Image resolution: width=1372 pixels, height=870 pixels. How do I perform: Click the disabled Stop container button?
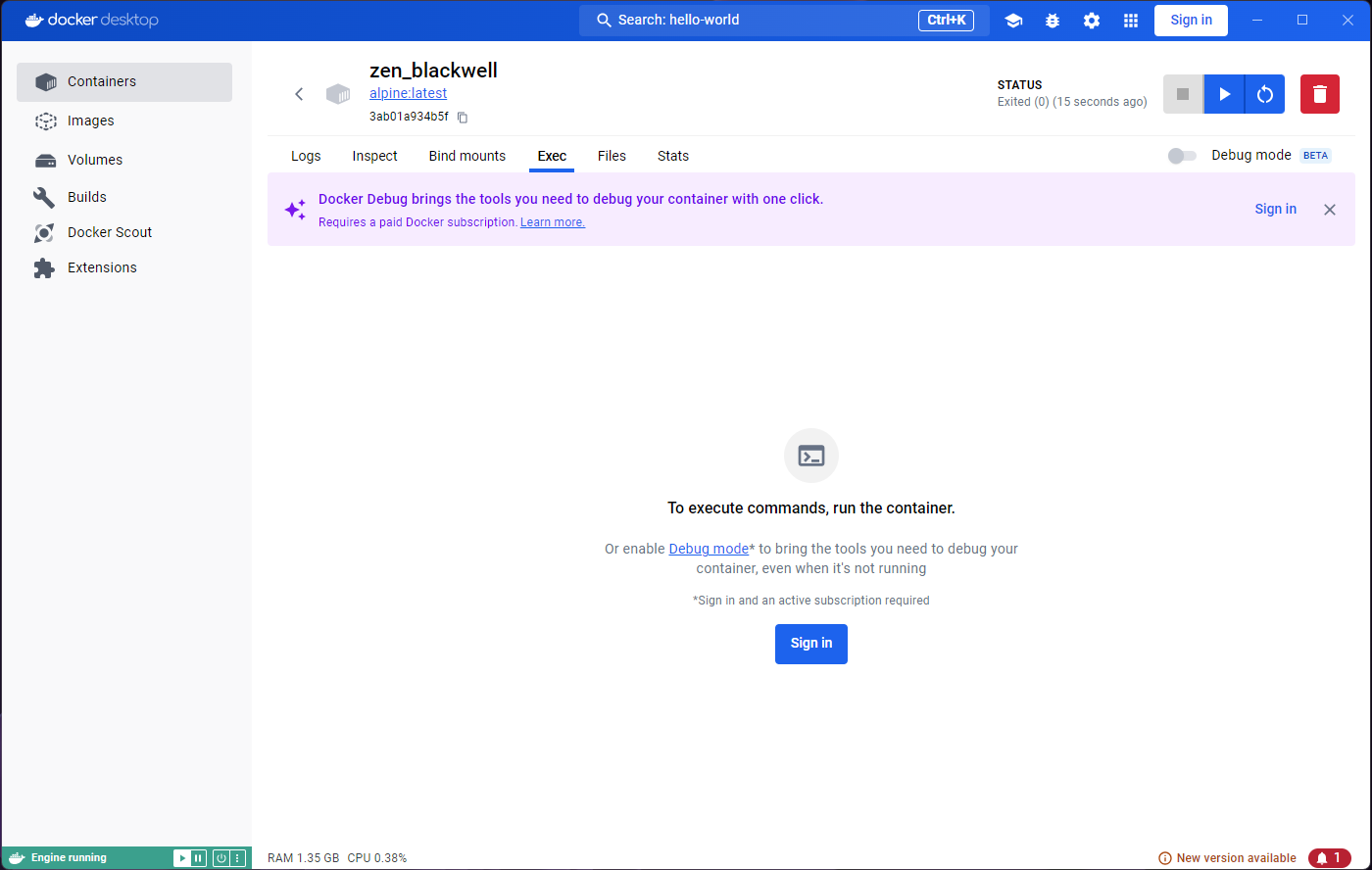[x=1183, y=94]
